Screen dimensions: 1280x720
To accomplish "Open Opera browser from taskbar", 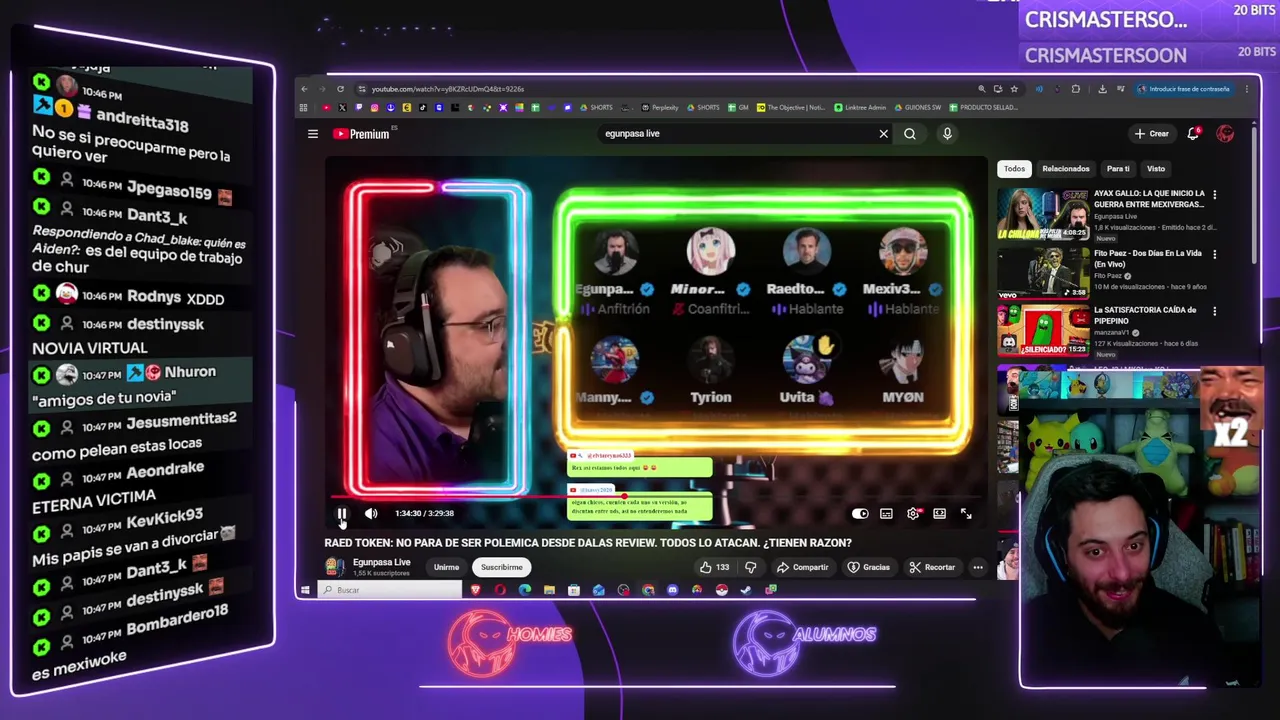I will click(x=500, y=590).
